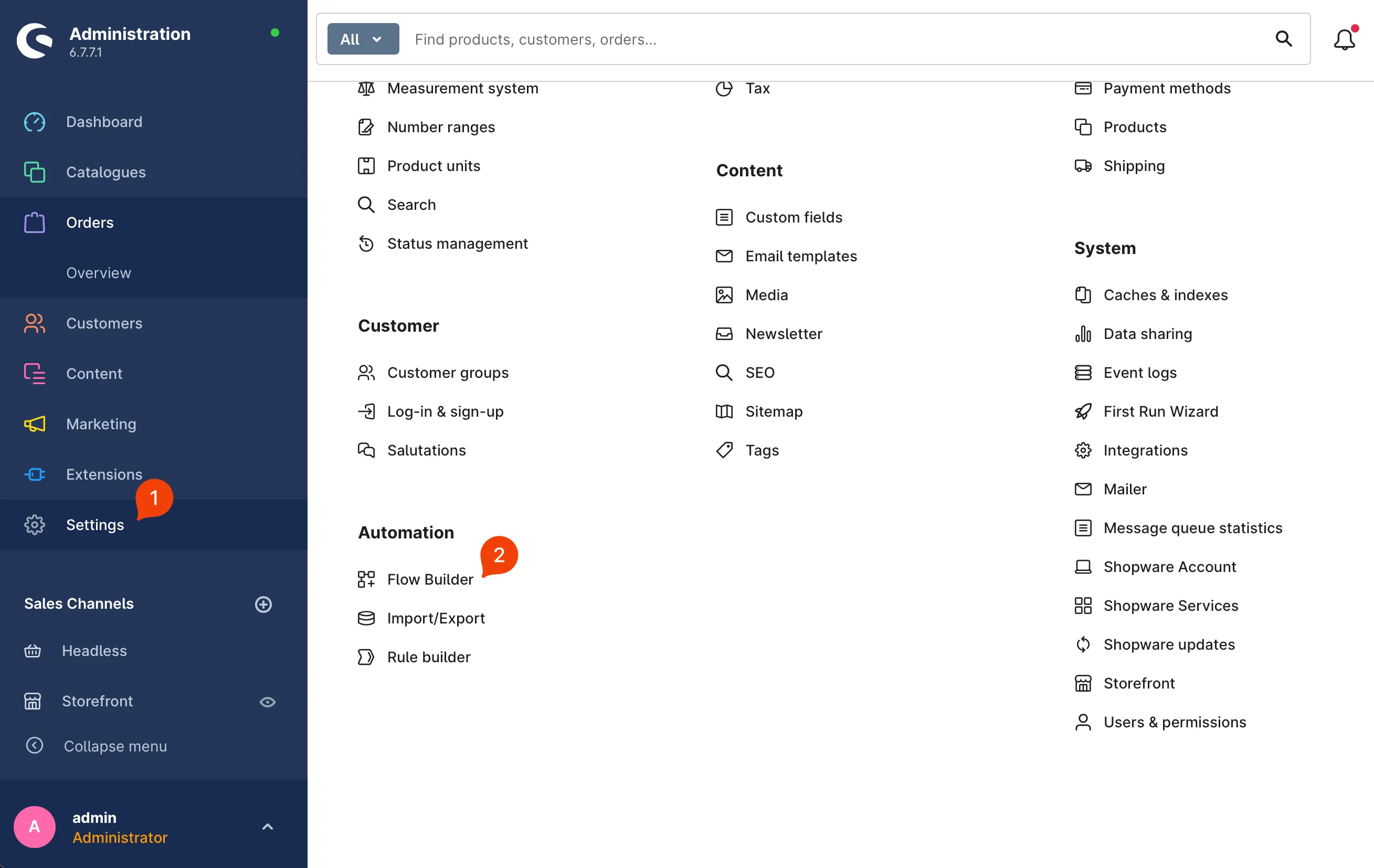Switch to Overview under Orders
Screen dimensions: 1374x868
99,272
